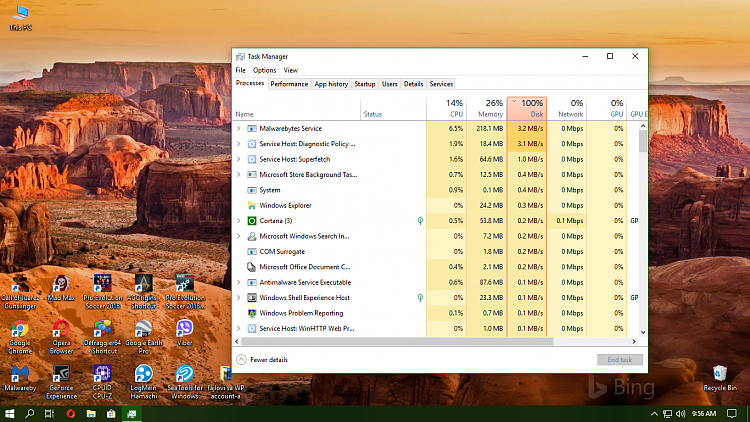Switch to the Startup tab
Image resolution: width=750 pixels, height=422 pixels.
[x=364, y=84]
